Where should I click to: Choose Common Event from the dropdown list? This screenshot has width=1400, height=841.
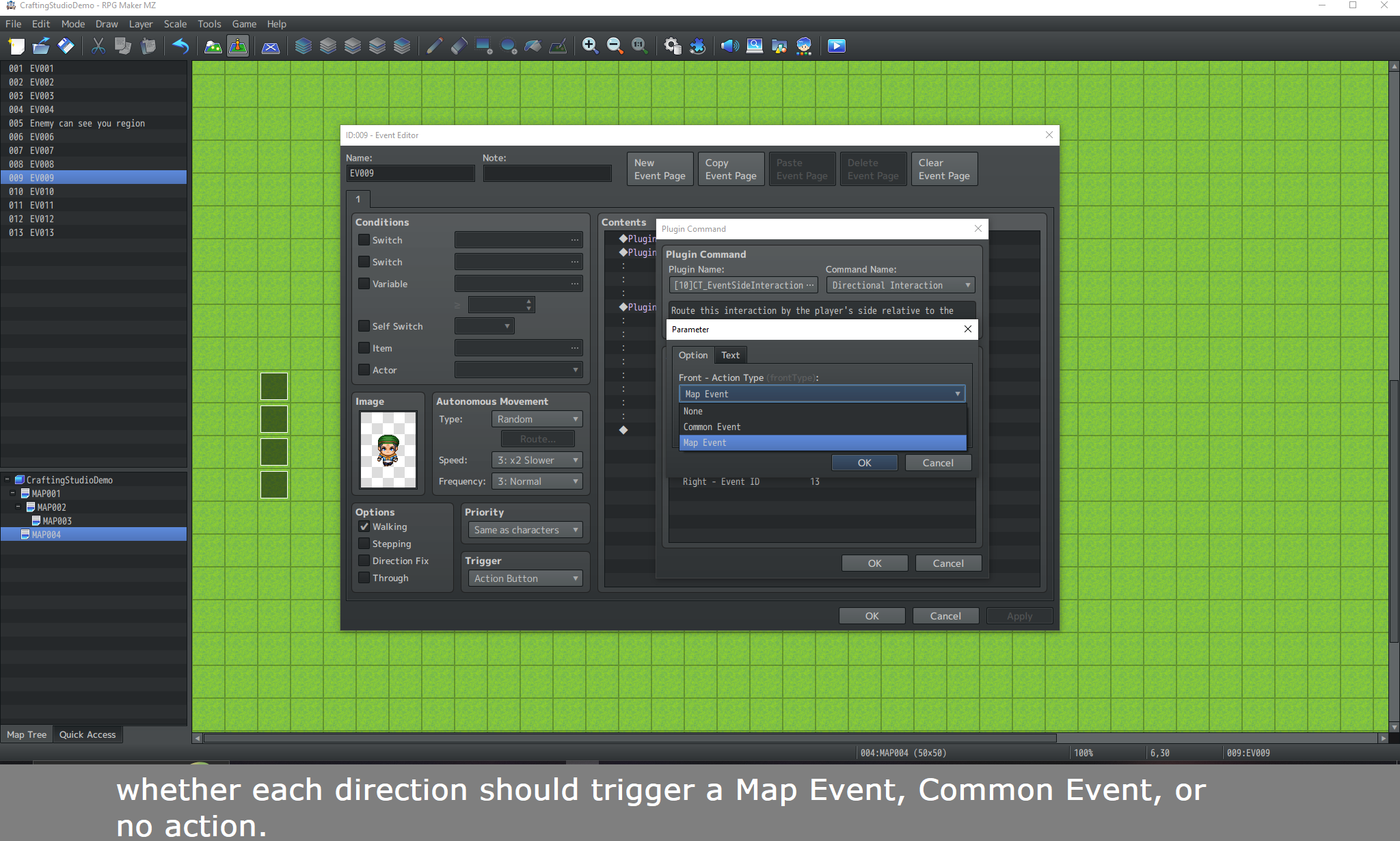point(822,427)
